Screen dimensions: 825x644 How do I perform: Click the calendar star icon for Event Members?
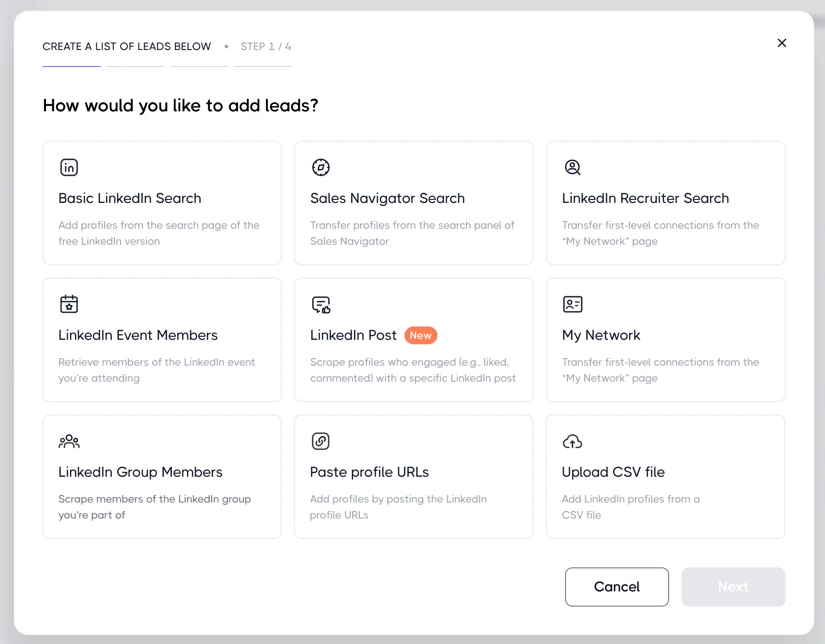tap(69, 304)
